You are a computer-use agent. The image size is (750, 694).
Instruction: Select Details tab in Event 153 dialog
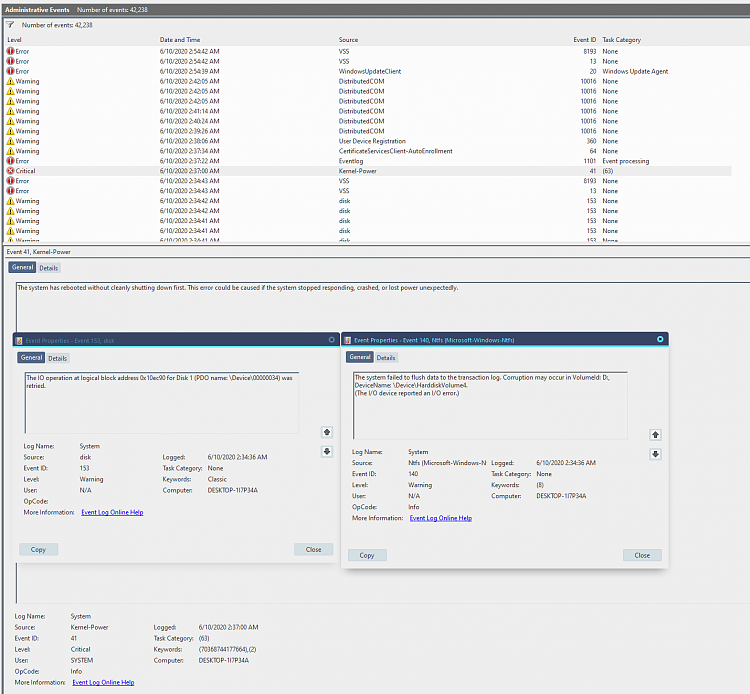[x=57, y=358]
